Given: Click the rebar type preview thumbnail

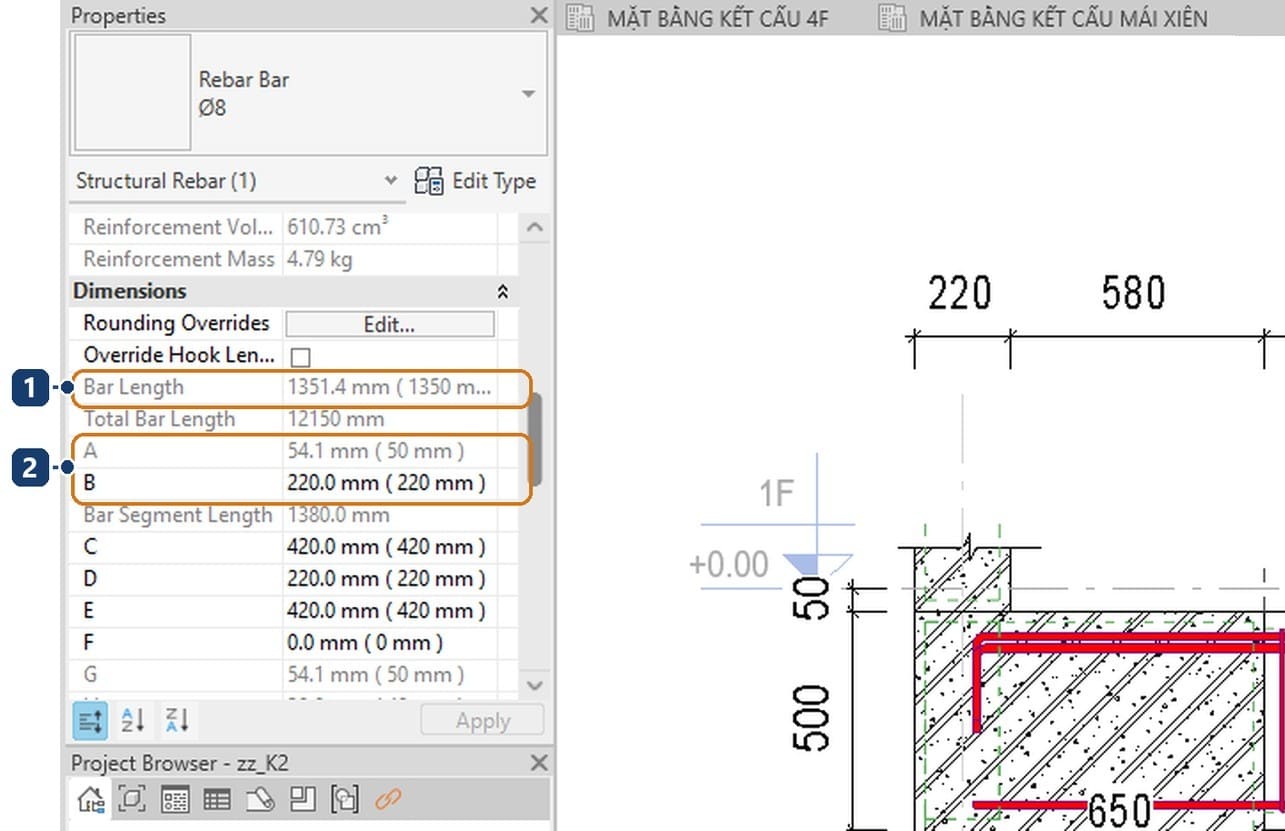Looking at the screenshot, I should [x=133, y=93].
